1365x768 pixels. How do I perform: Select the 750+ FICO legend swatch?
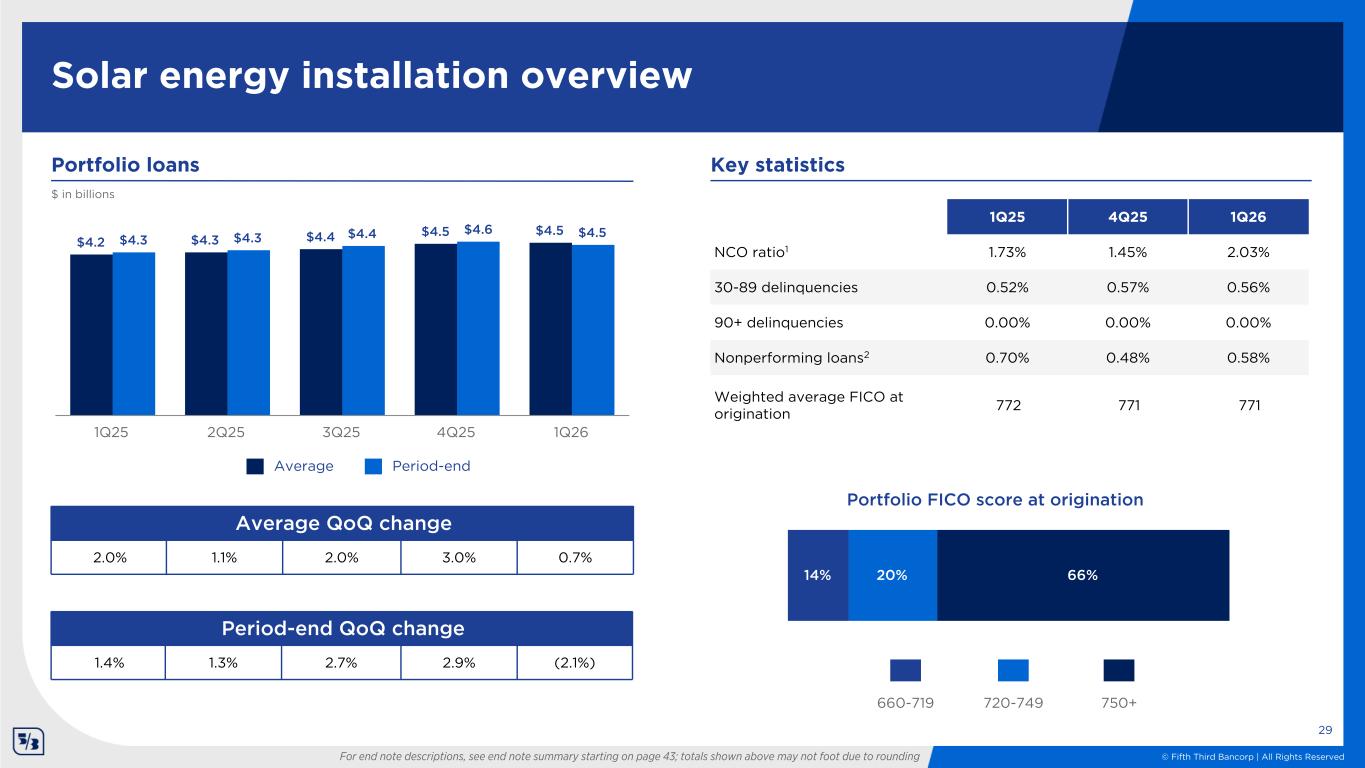pyautogui.click(x=1119, y=670)
